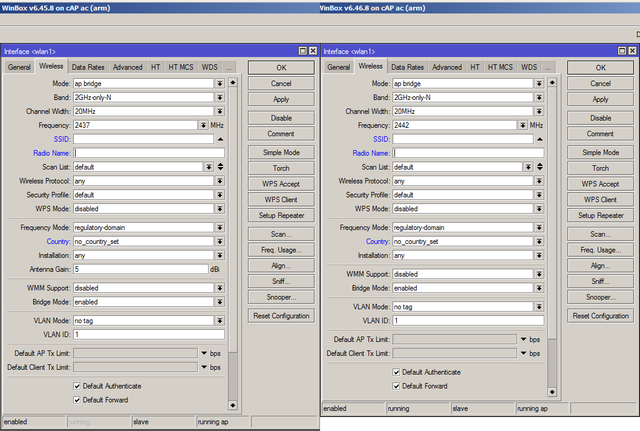
Task: Switch to HT tab in left window
Action: click(x=156, y=67)
